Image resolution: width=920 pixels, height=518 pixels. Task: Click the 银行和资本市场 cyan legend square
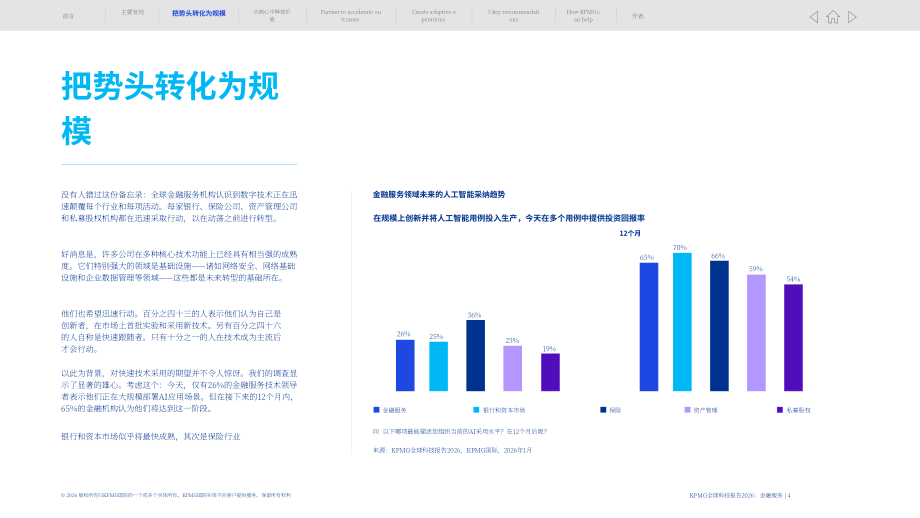pyautogui.click(x=476, y=410)
